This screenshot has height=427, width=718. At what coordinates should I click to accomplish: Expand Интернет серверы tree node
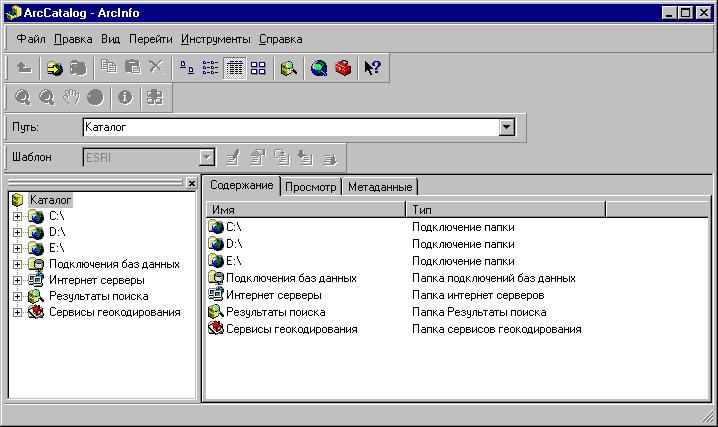(x=17, y=280)
